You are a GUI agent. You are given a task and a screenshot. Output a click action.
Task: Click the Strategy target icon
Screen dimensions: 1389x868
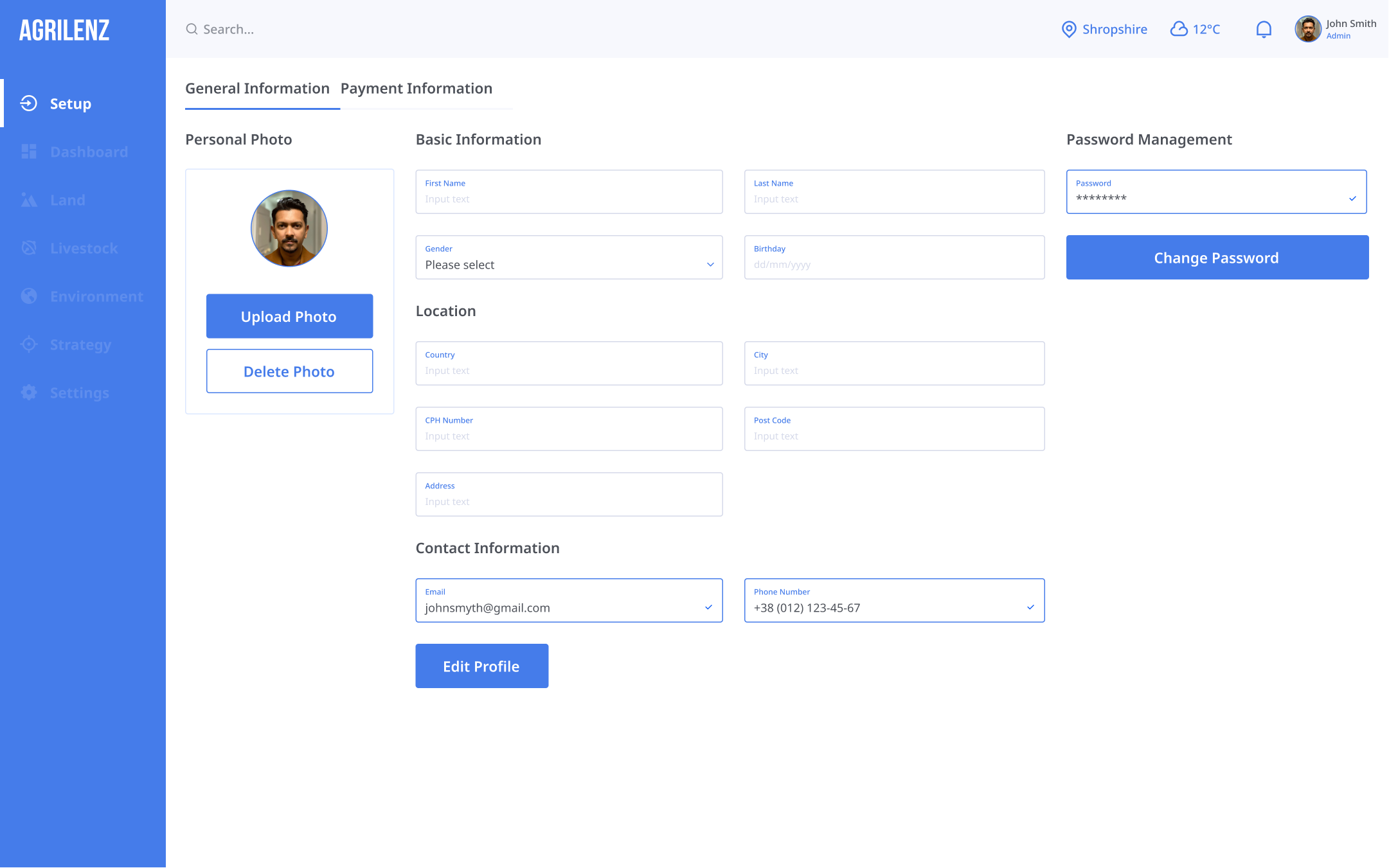click(x=29, y=344)
